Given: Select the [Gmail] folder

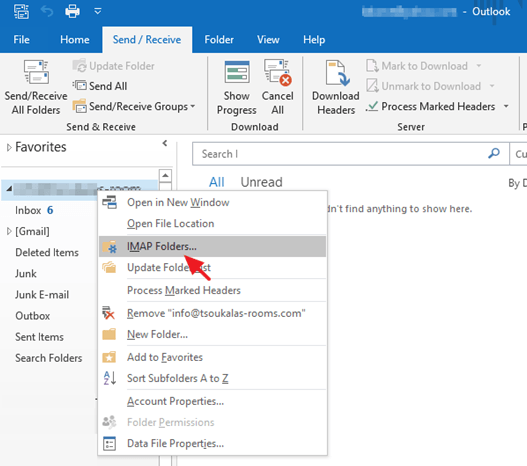Looking at the screenshot, I should 32,231.
